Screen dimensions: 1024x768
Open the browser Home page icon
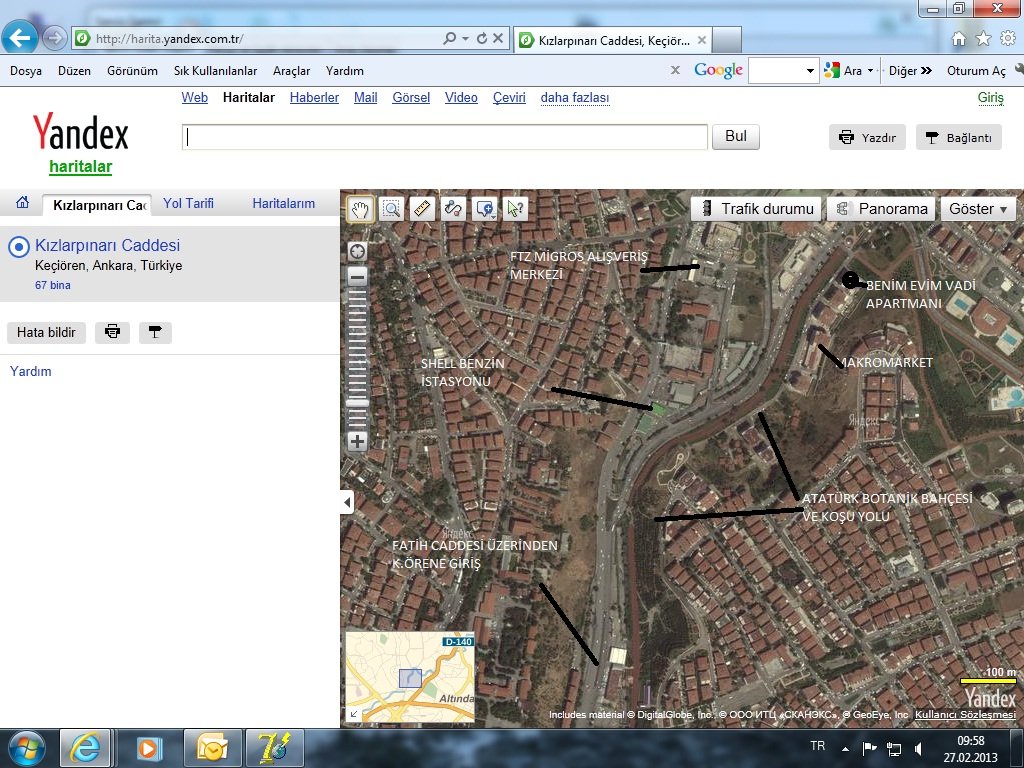coord(959,39)
